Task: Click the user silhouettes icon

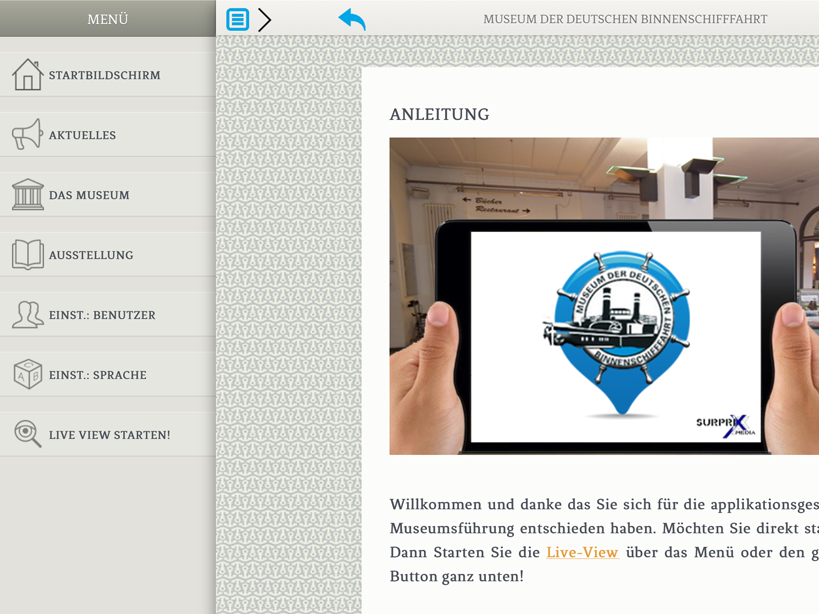Action: coord(27,315)
